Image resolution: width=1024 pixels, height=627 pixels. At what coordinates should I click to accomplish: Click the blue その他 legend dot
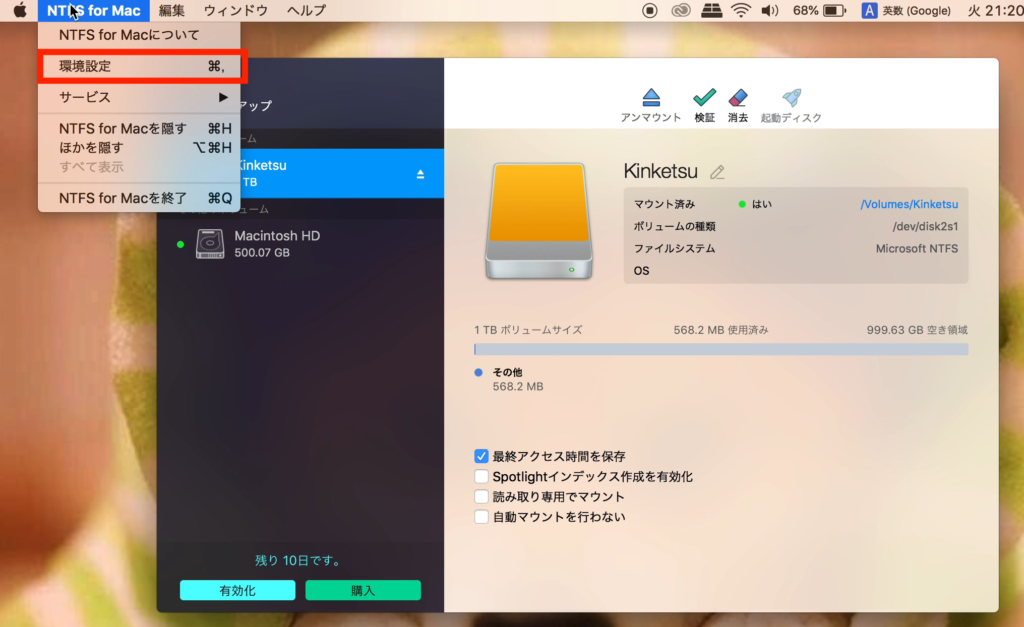coord(479,372)
